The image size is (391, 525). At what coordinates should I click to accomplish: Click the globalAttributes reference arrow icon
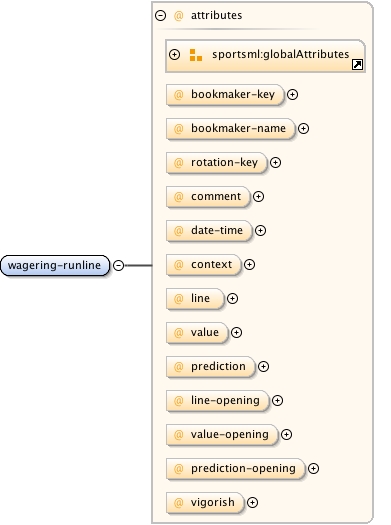pyautogui.click(x=357, y=64)
